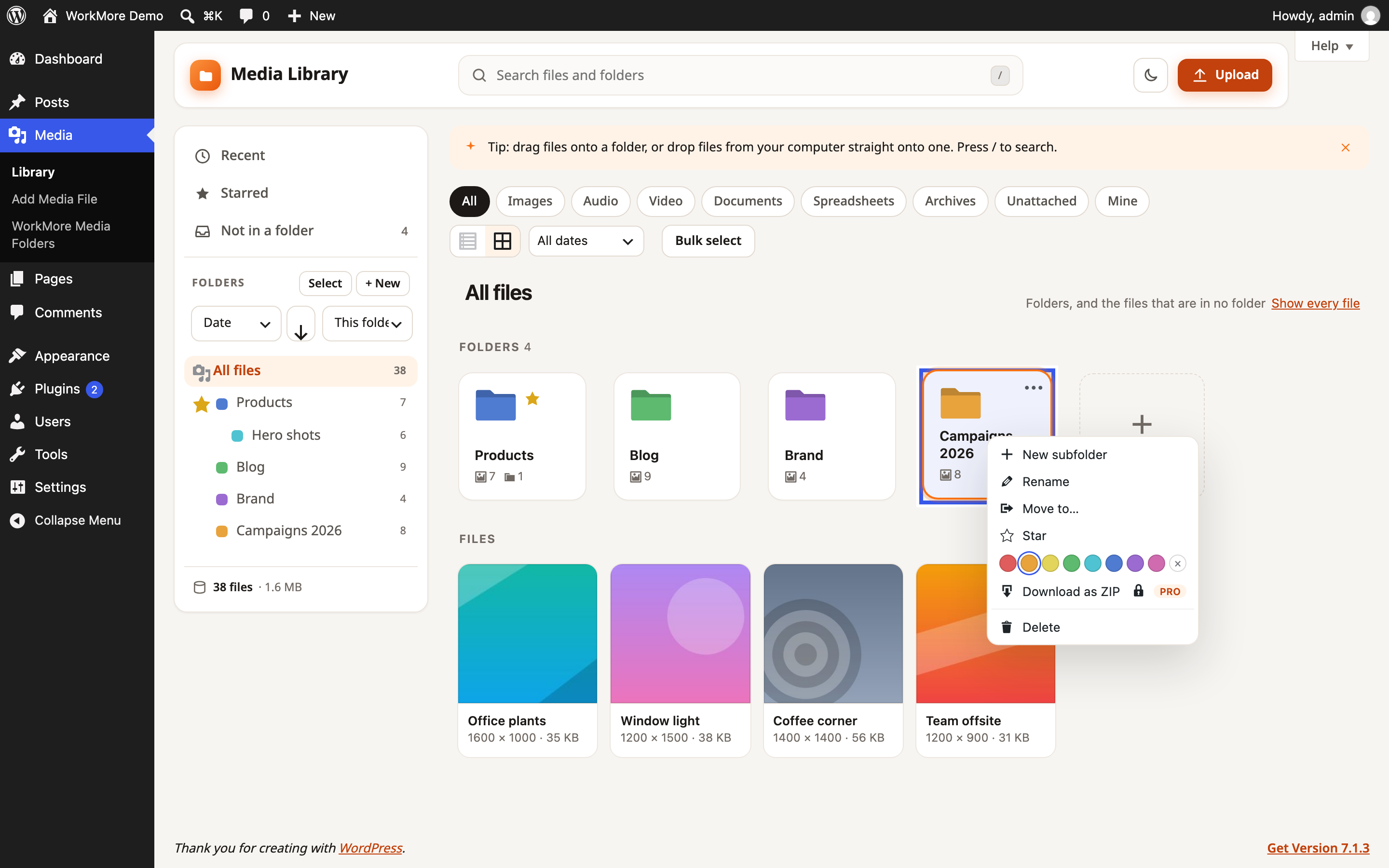The image size is (1389, 868).
Task: Switch to list view layout
Action: point(468,241)
